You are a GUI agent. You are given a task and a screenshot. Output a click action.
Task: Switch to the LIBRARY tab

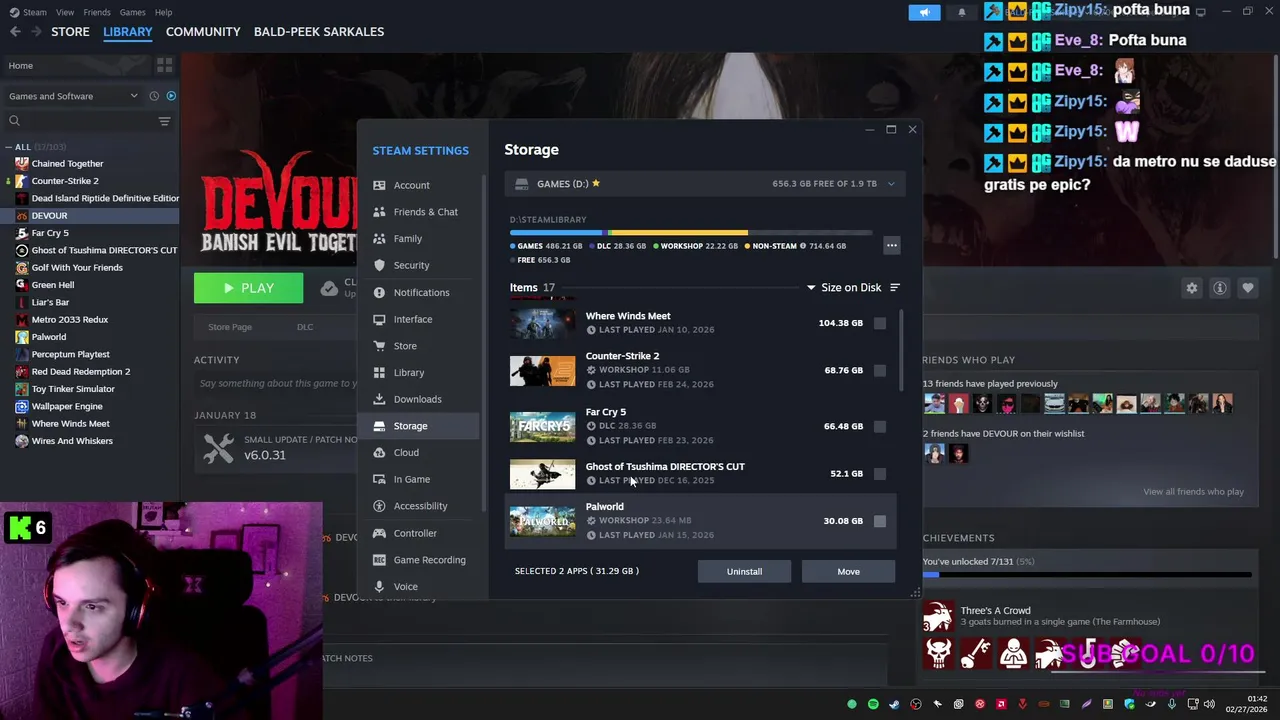click(x=128, y=32)
